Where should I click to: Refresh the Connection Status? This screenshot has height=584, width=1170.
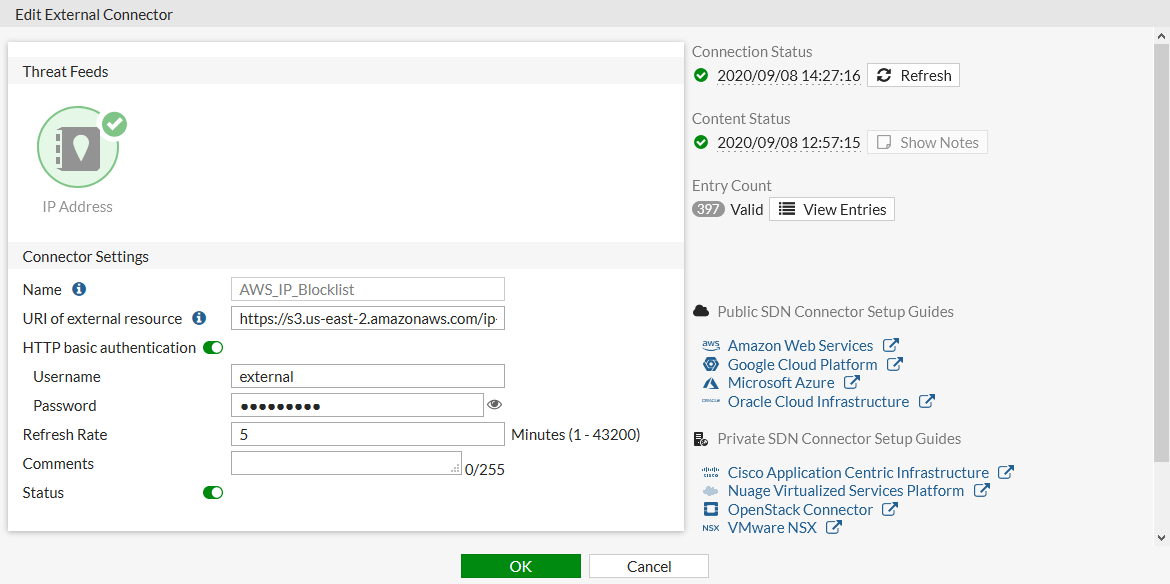[x=912, y=75]
